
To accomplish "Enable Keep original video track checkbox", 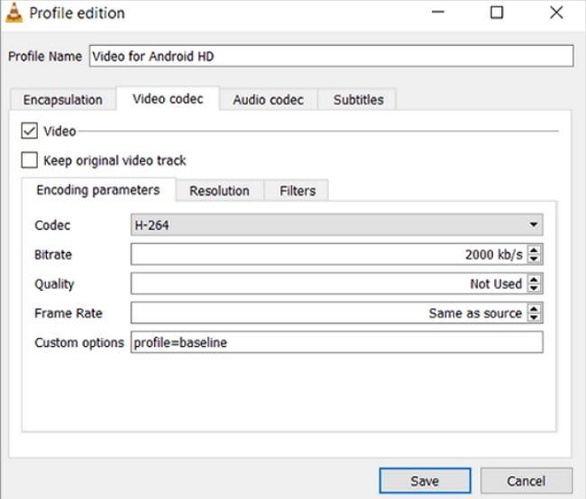I will (x=29, y=160).
